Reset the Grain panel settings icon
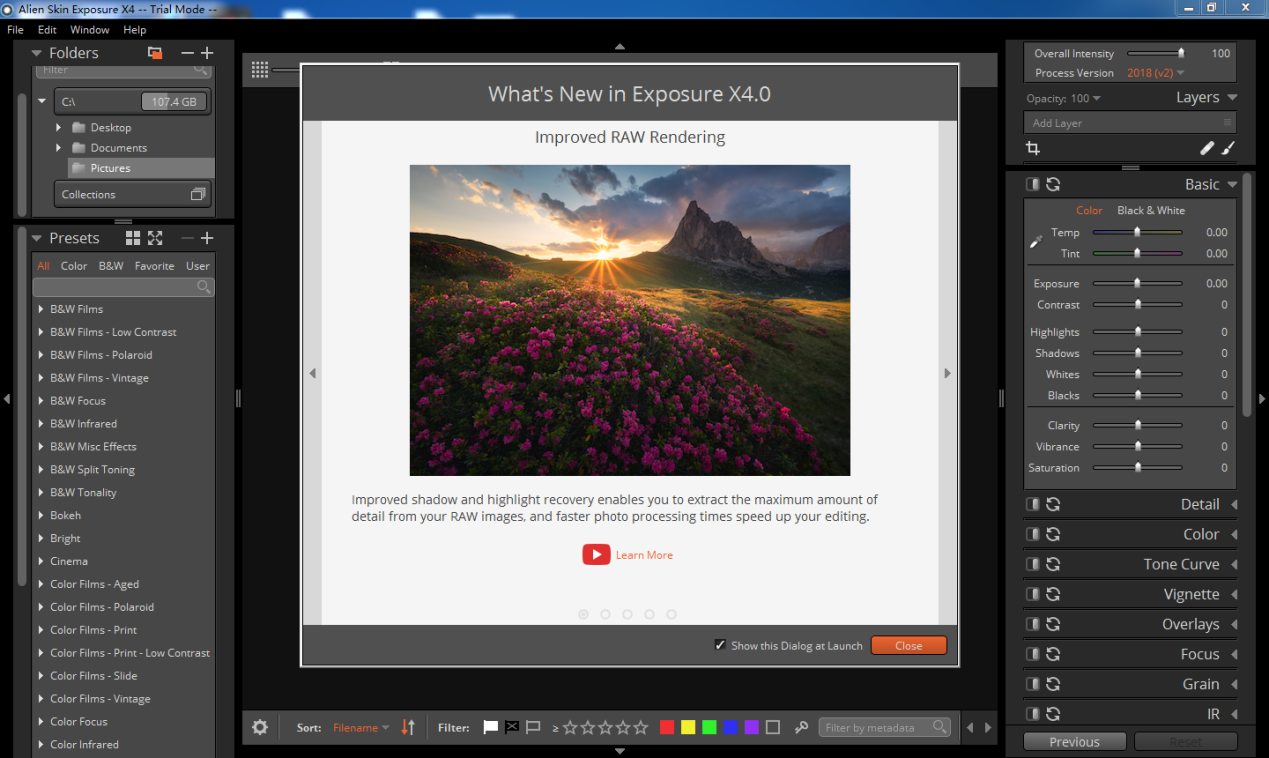Screen dimensions: 1269x758 click(x=1053, y=684)
